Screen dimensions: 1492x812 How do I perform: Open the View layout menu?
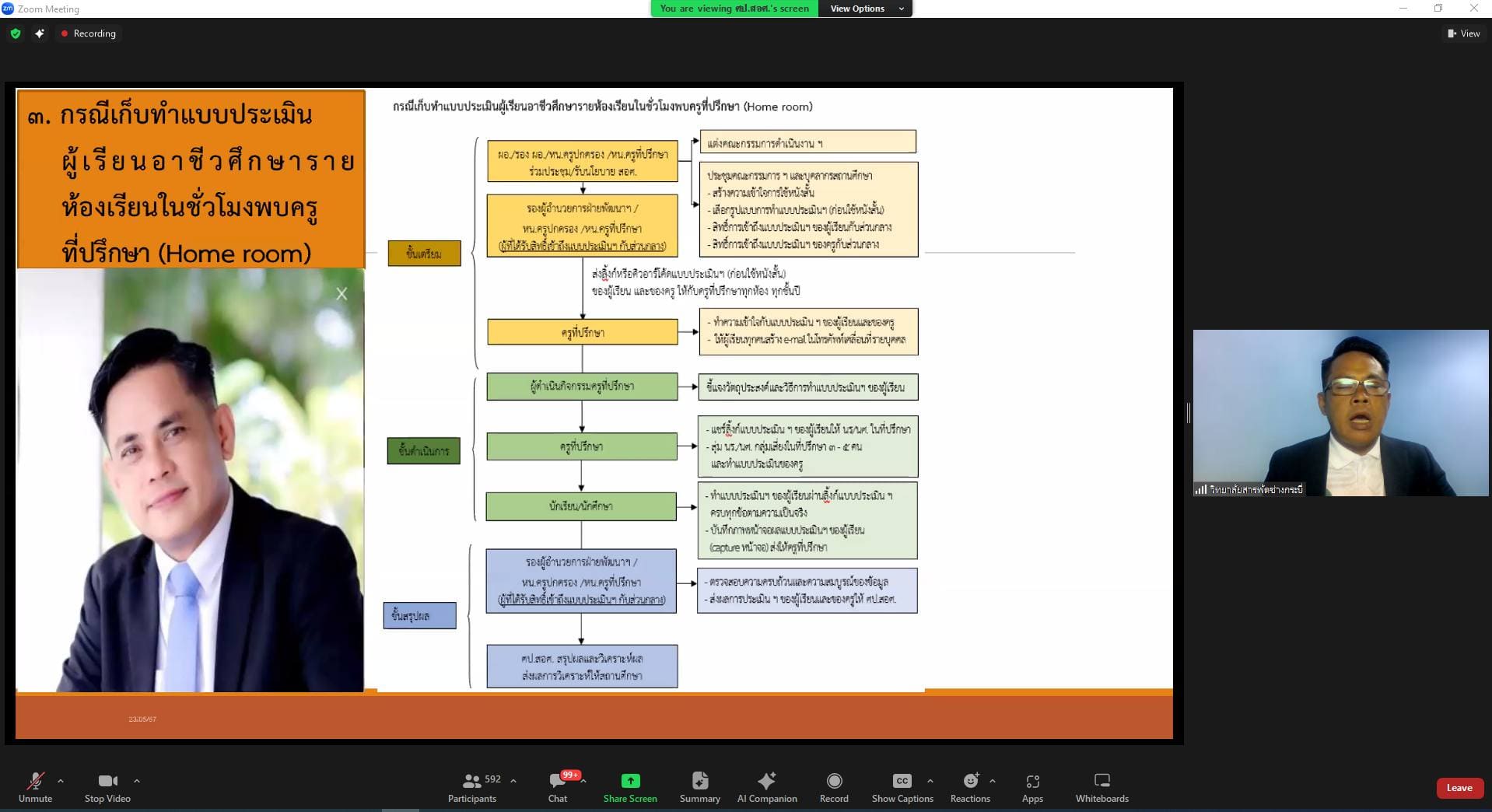pyautogui.click(x=1463, y=33)
